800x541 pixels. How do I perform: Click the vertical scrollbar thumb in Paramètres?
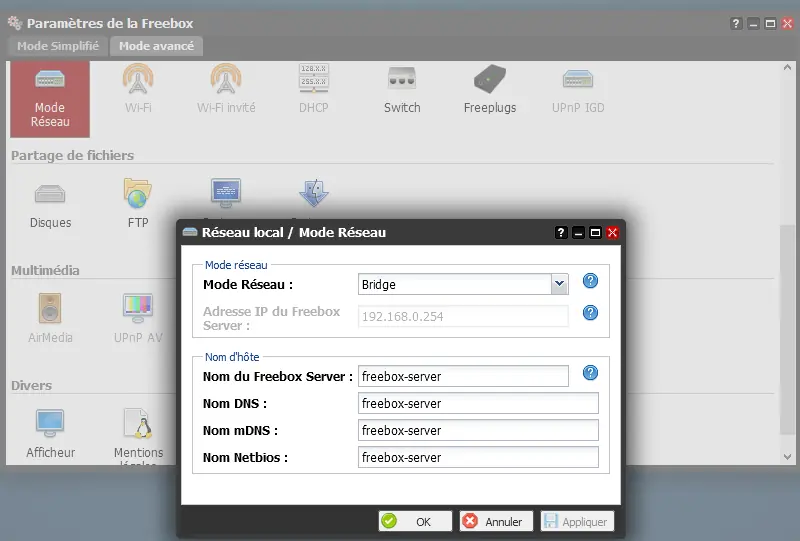coord(787,330)
